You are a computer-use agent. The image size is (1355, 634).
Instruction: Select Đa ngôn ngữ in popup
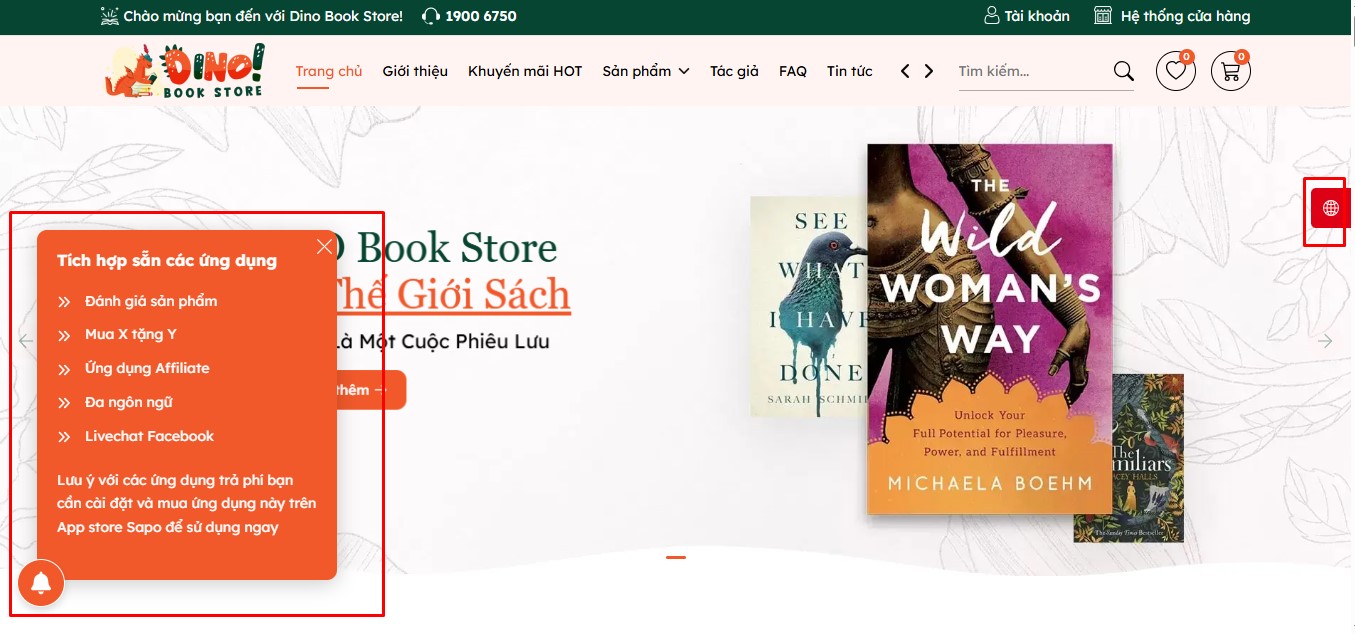pyautogui.click(x=129, y=402)
